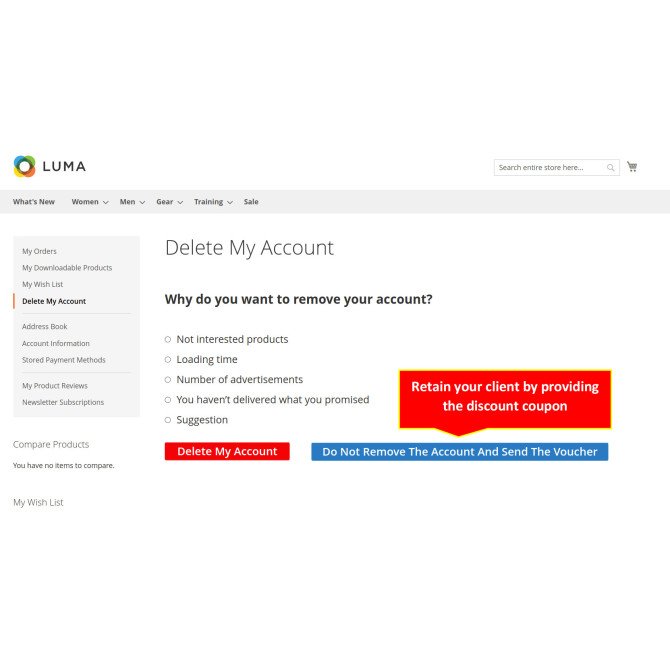
Task: Open the shopping cart icon
Action: coord(632,167)
